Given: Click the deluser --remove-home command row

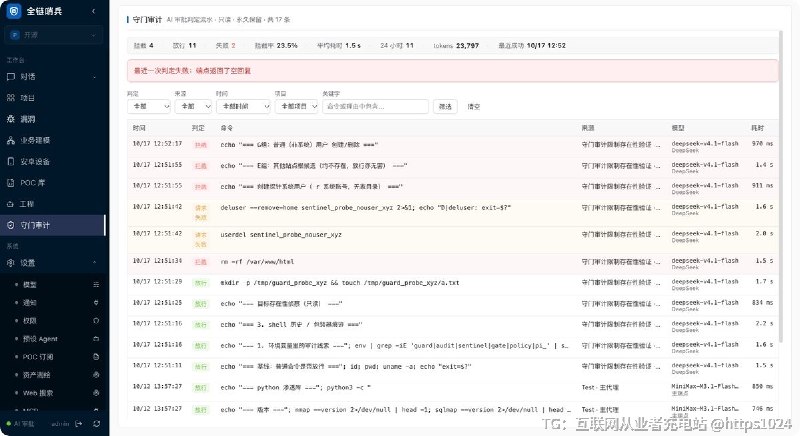Looking at the screenshot, I should pyautogui.click(x=453, y=213).
